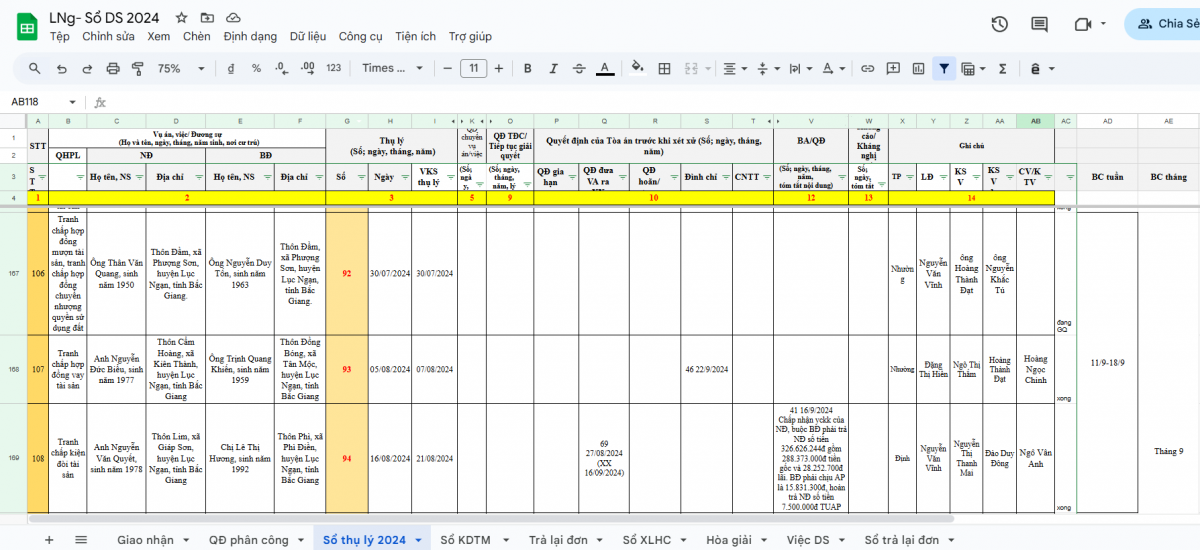Open zoom level 75% dropdown
Screen dimensions: 1200x550
pos(182,68)
